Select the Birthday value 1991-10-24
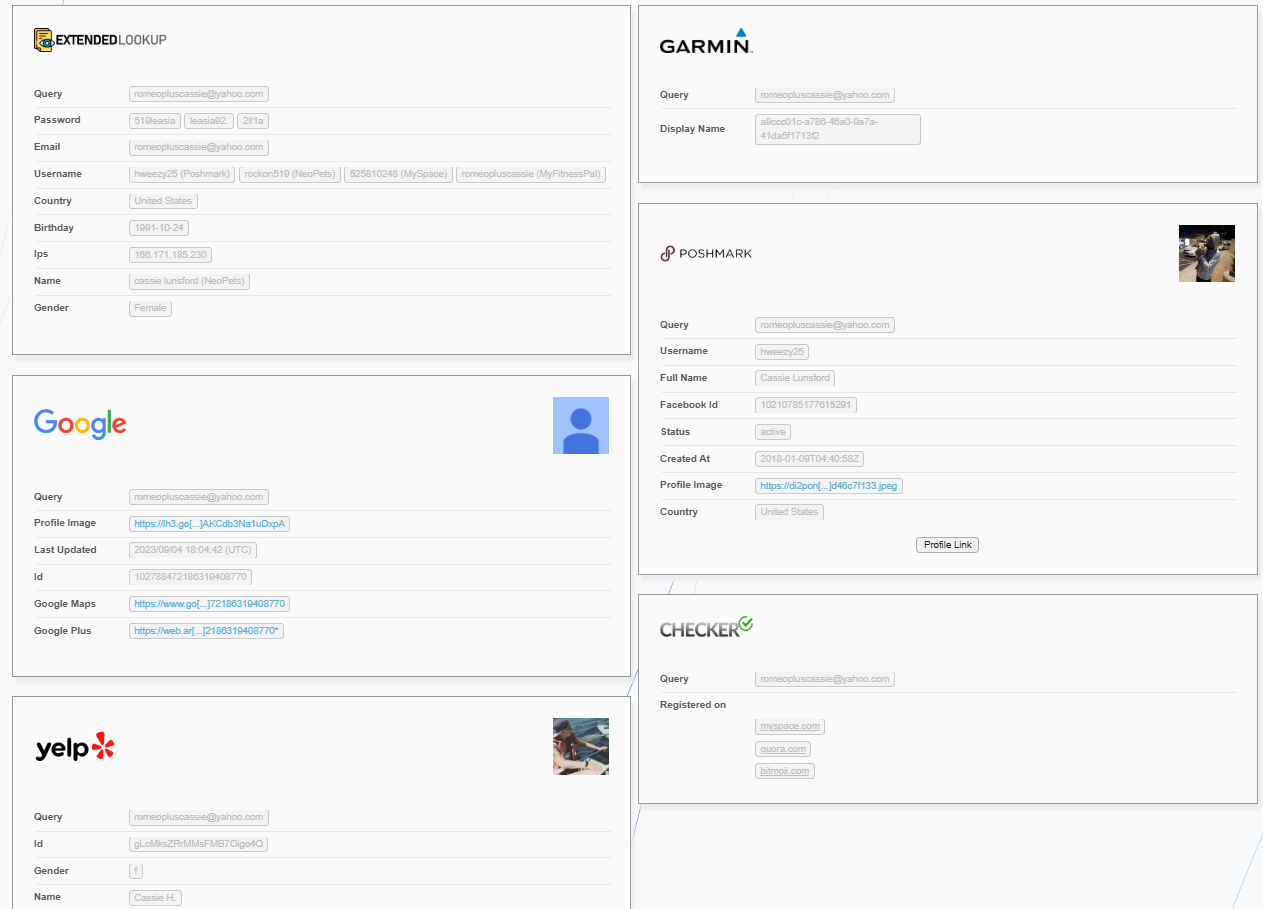This screenshot has height=909, width=1263. point(160,228)
